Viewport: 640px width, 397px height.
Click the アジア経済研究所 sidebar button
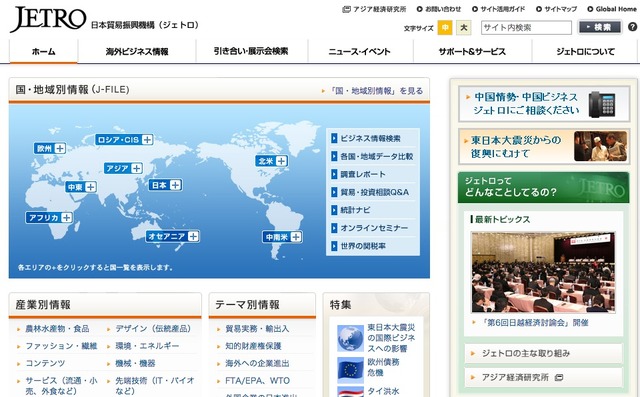click(543, 377)
